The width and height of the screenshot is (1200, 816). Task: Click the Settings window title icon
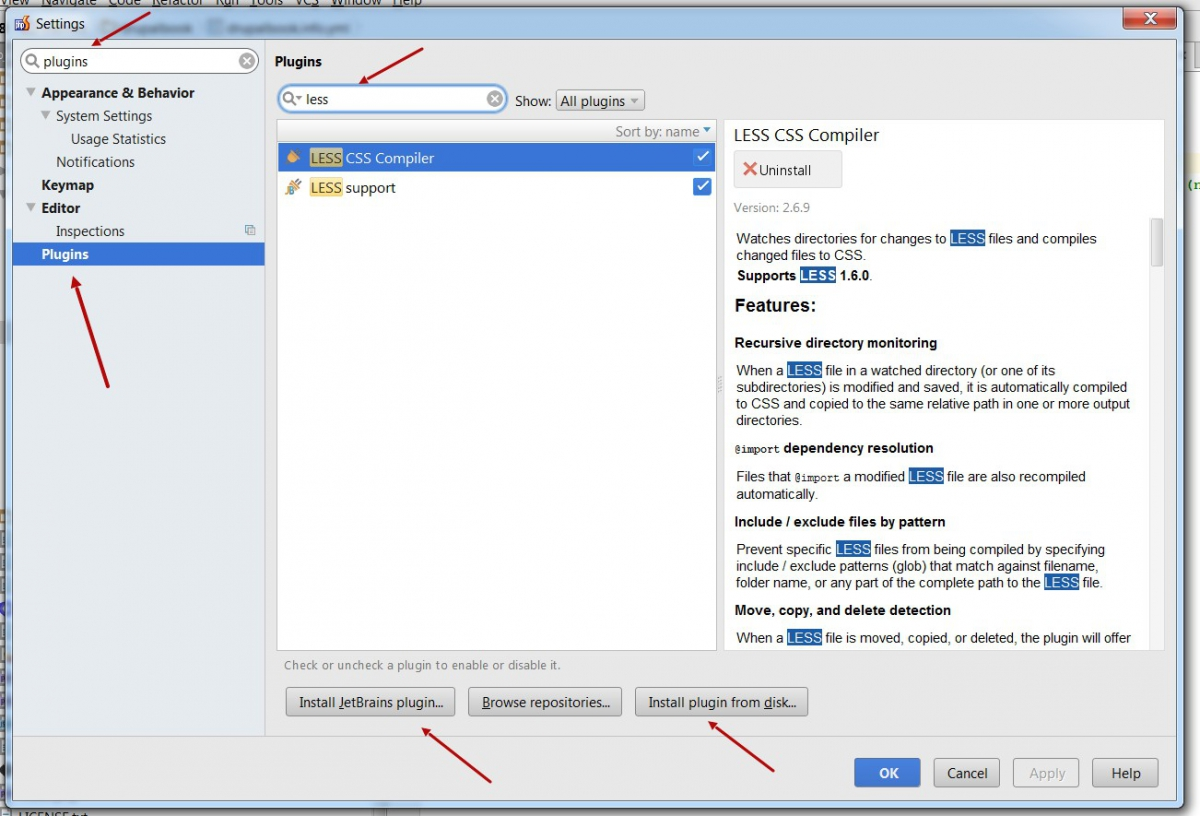(22, 24)
